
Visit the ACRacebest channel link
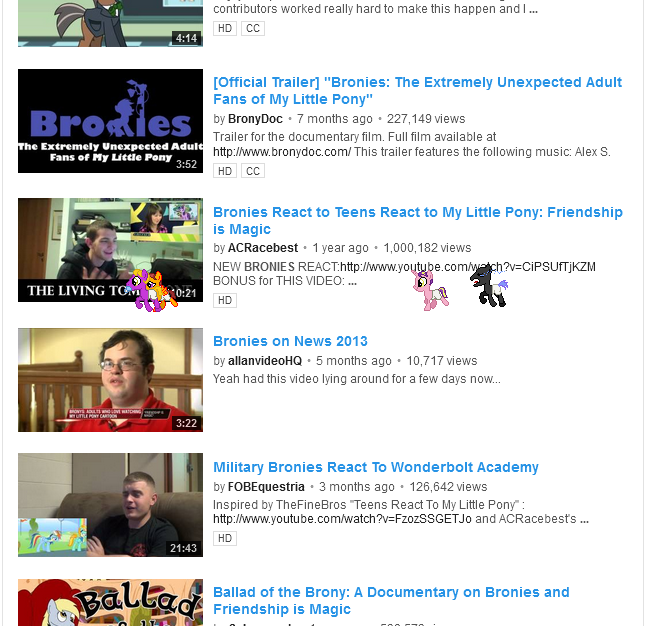pyautogui.click(x=263, y=248)
